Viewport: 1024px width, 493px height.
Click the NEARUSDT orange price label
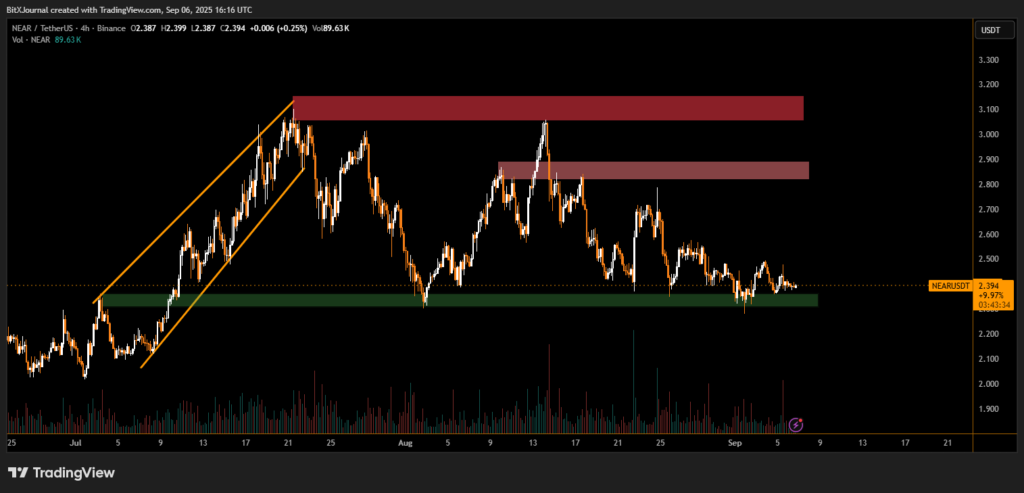(950, 286)
